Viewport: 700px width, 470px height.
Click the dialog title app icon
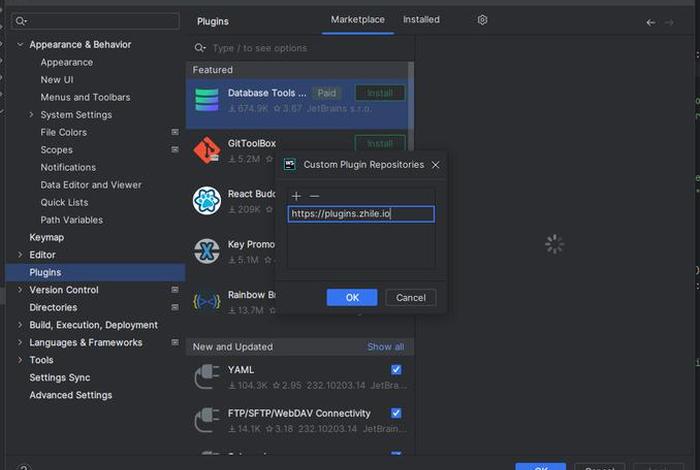pyautogui.click(x=290, y=165)
